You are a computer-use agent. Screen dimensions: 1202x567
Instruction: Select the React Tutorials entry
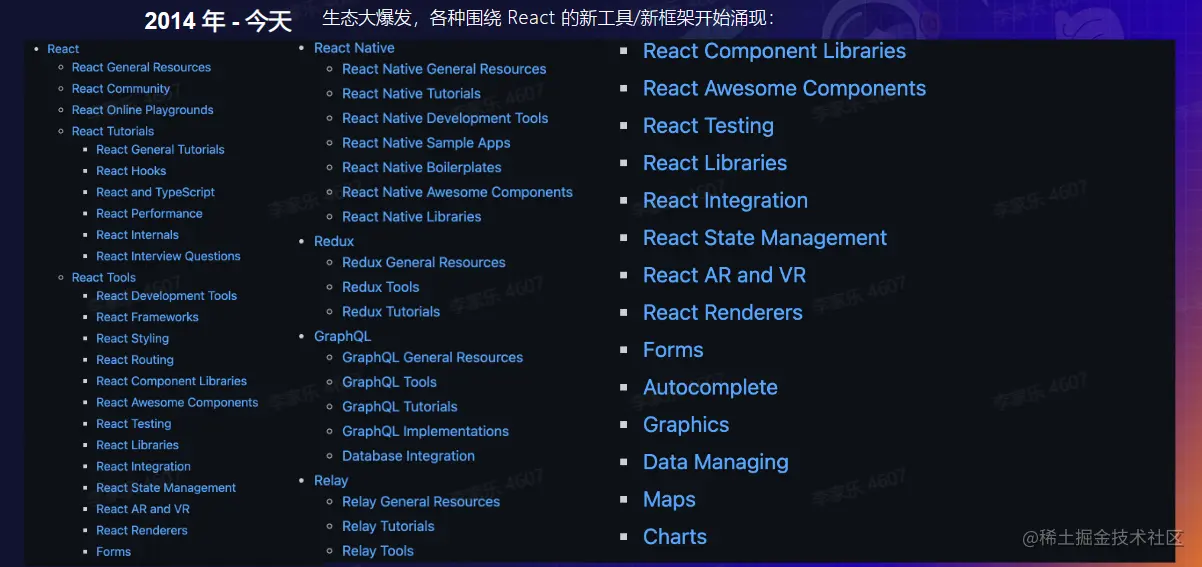[x=113, y=131]
